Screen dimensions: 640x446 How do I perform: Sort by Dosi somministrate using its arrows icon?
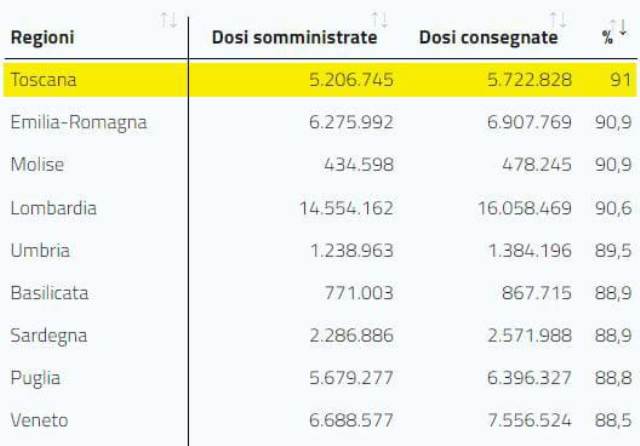pos(379,20)
